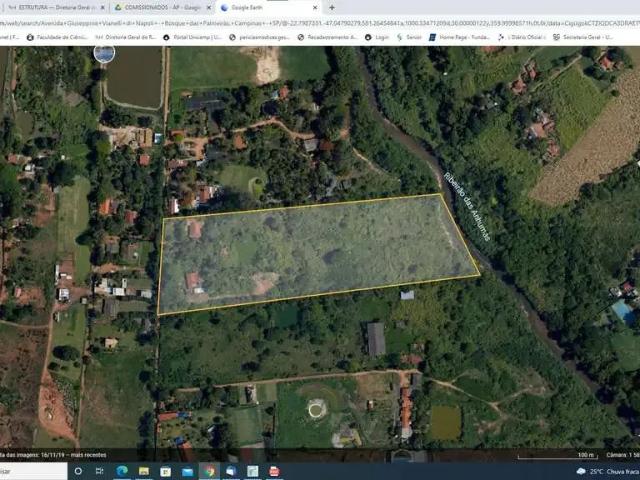640x480 pixels.
Task: Click the browser address bar URL
Action: click(x=320, y=23)
